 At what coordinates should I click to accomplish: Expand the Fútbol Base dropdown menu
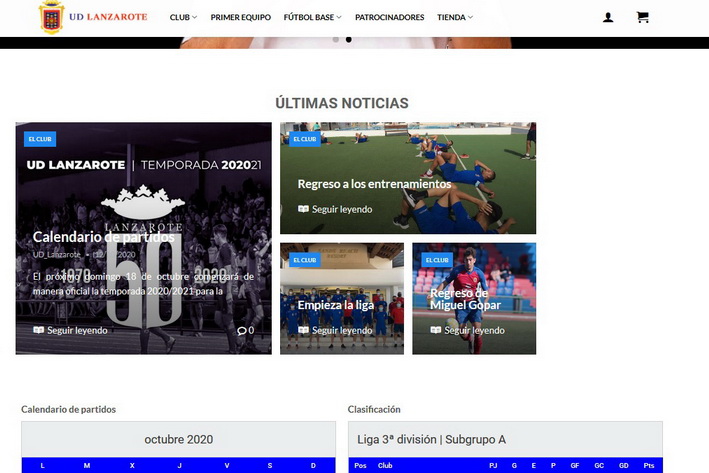coord(312,17)
